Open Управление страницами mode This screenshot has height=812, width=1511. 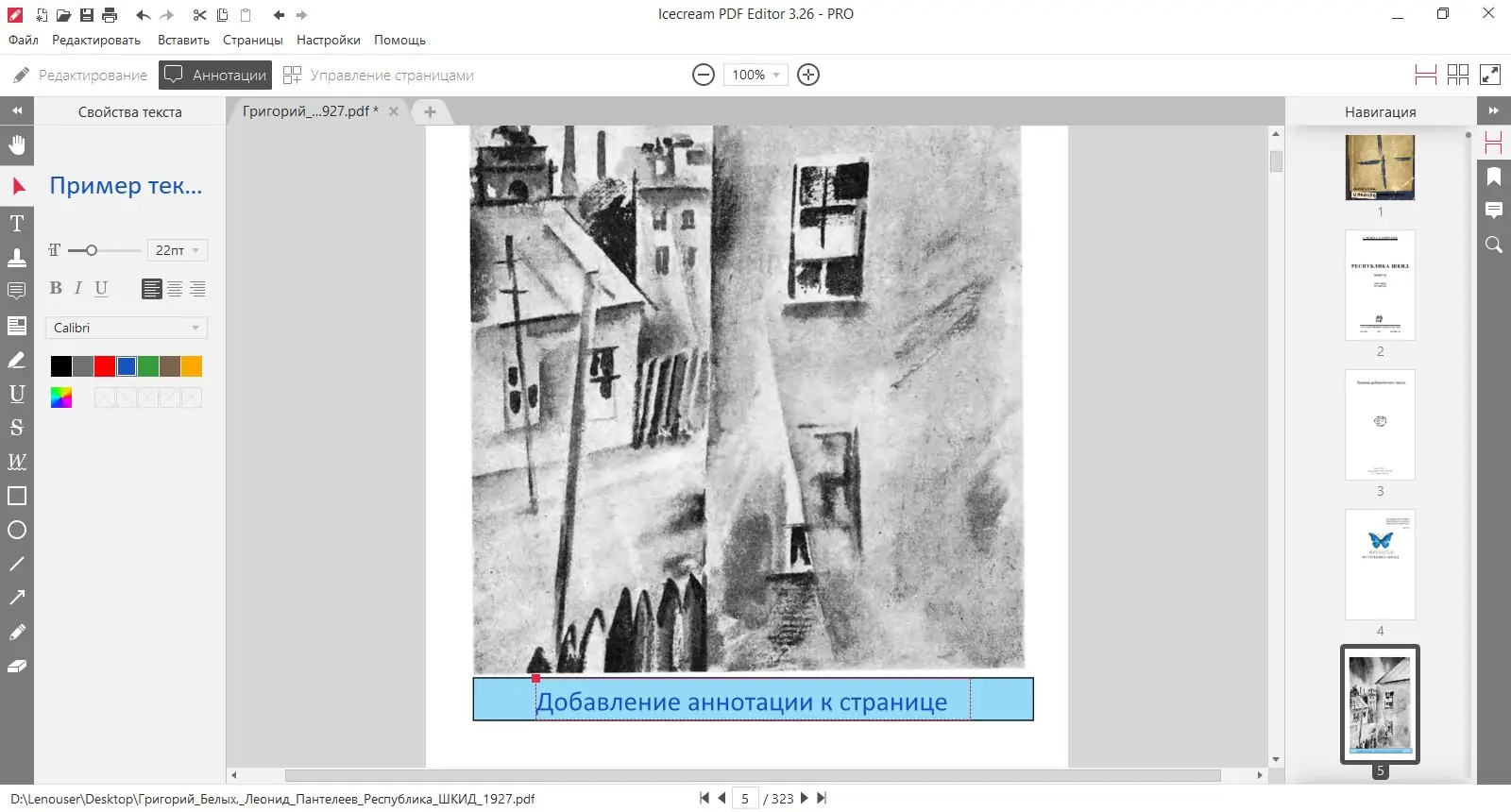tap(379, 75)
